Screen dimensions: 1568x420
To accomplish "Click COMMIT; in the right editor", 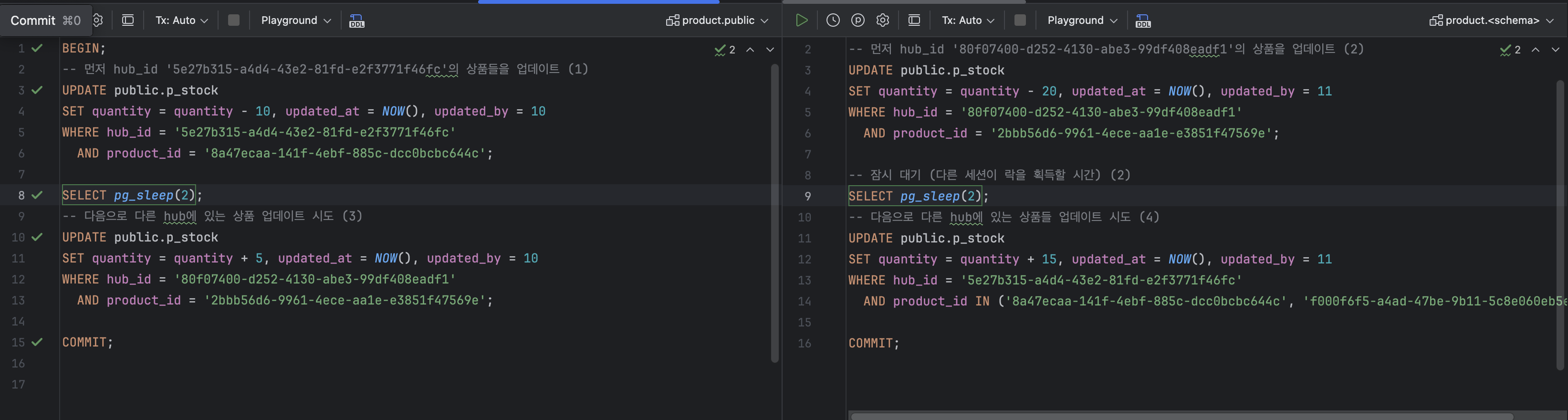I will click(x=874, y=343).
